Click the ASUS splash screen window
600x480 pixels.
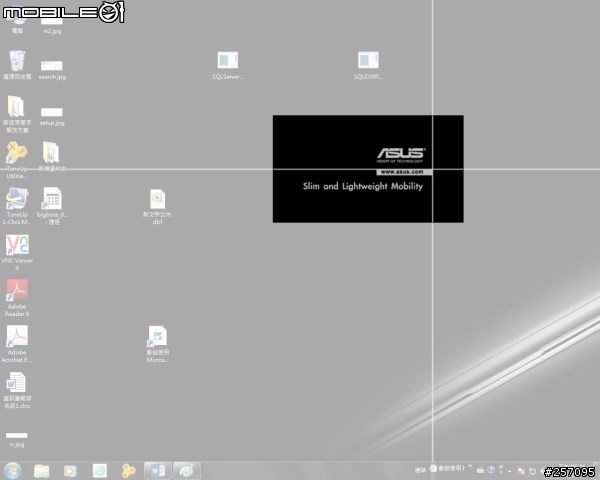pyautogui.click(x=368, y=169)
